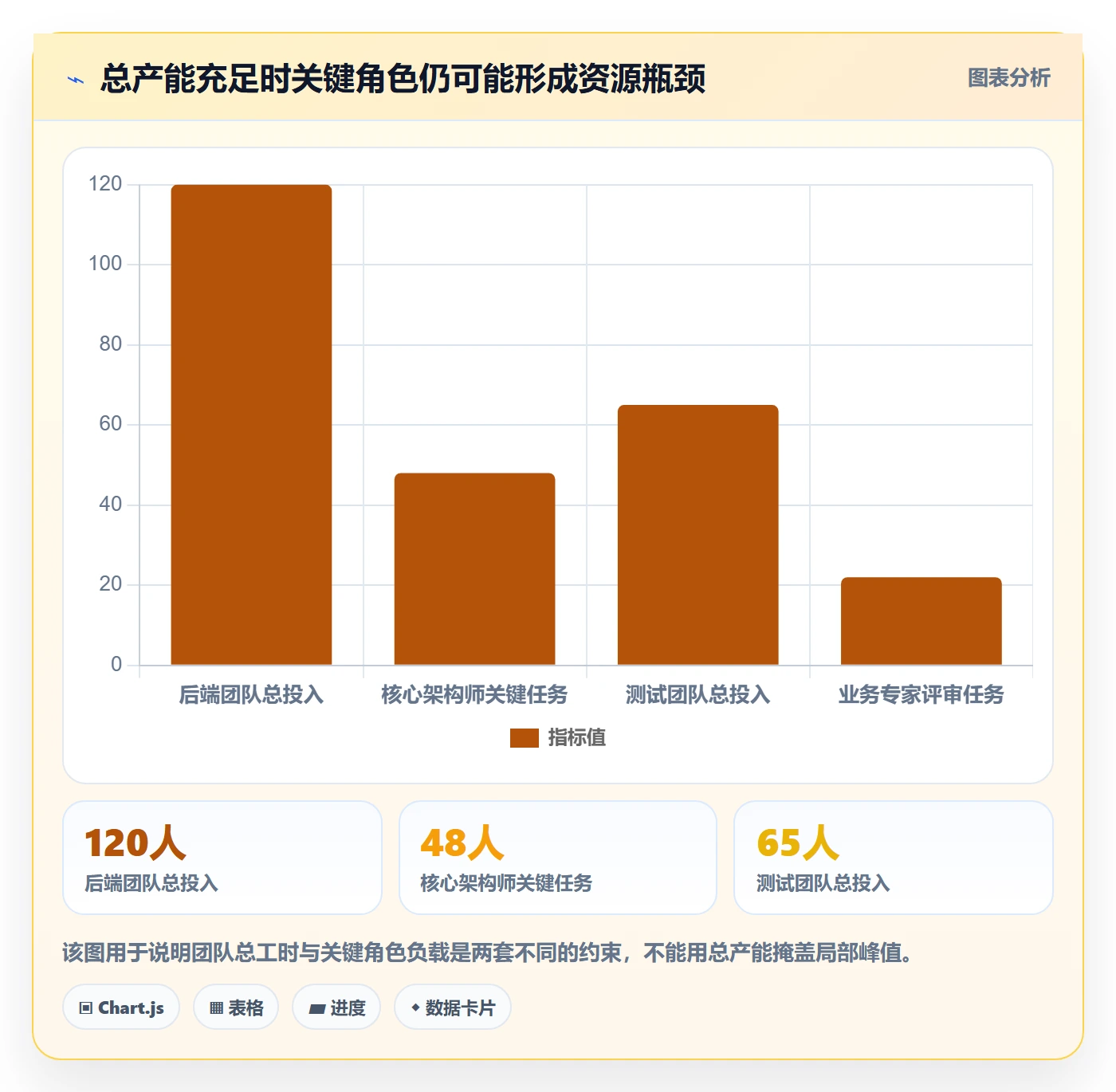The width and height of the screenshot is (1116, 1092).
Task: Click x-axis label 业务专家评审任务
Action: point(921,695)
